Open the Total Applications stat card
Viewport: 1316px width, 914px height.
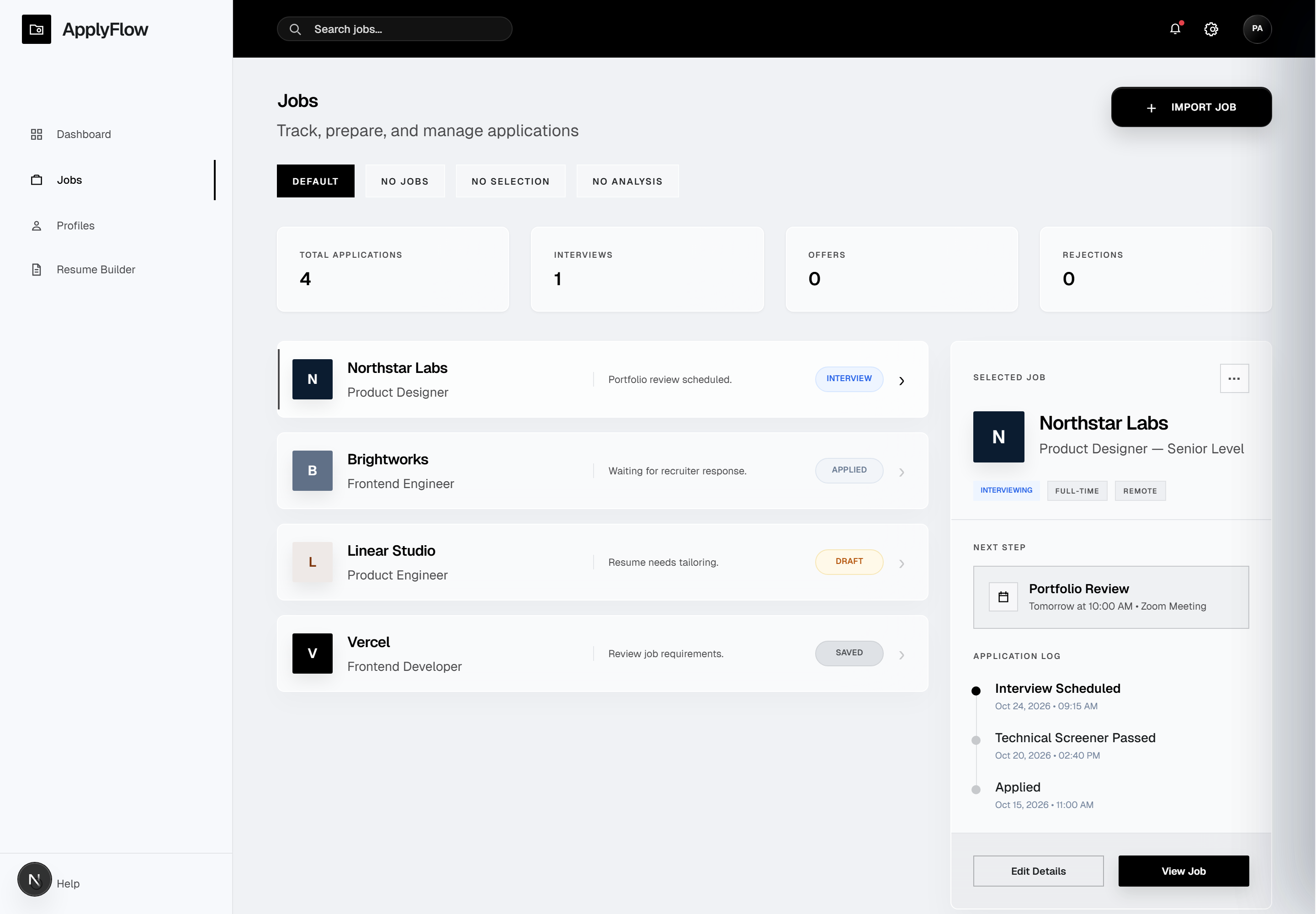click(x=393, y=269)
